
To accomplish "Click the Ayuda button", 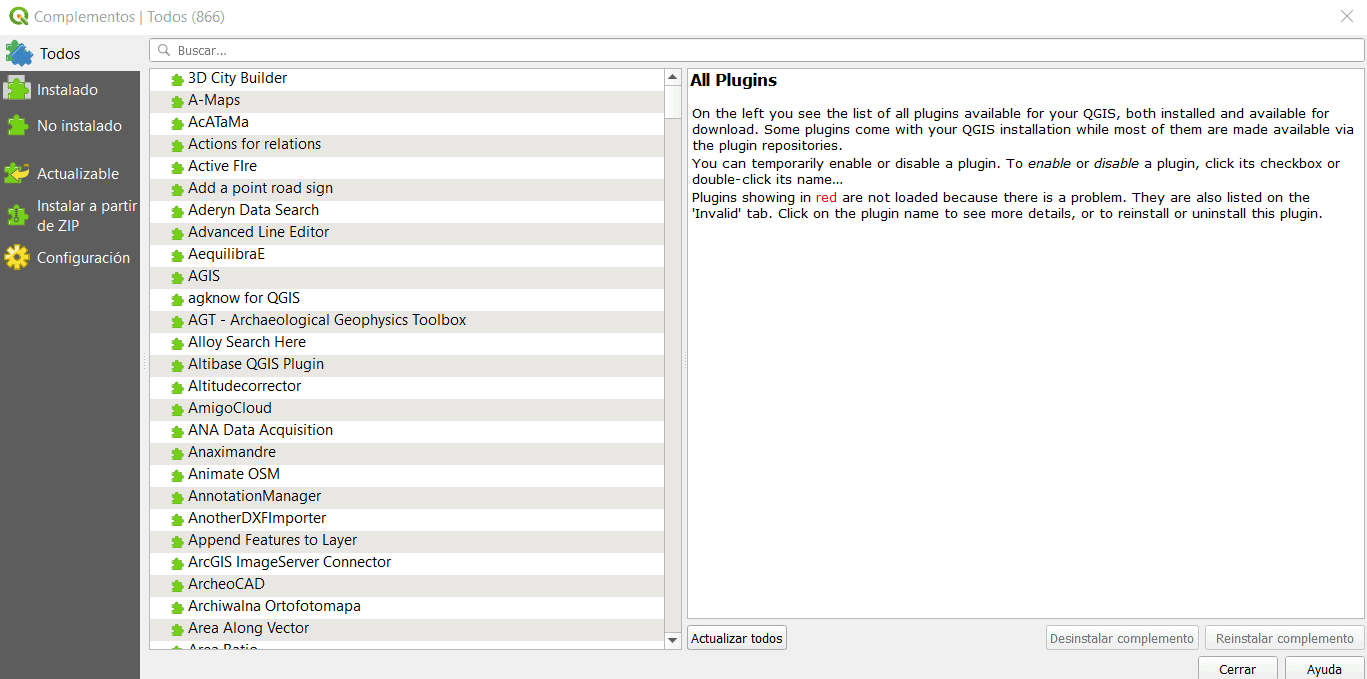I will [x=1324, y=669].
